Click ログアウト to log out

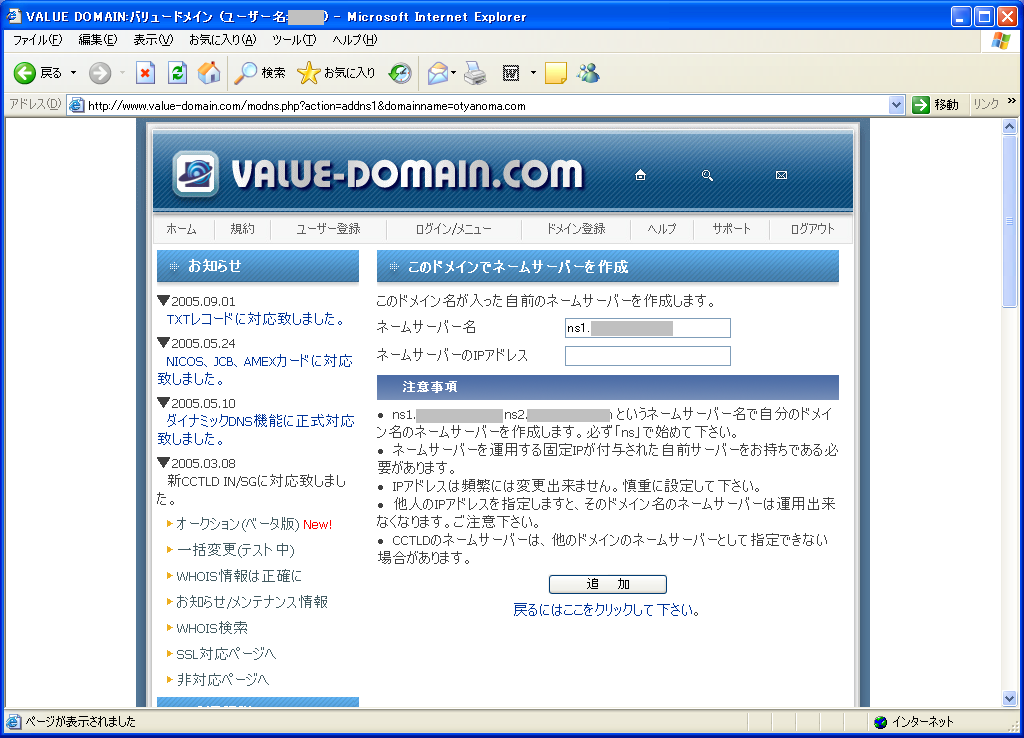pyautogui.click(x=812, y=229)
